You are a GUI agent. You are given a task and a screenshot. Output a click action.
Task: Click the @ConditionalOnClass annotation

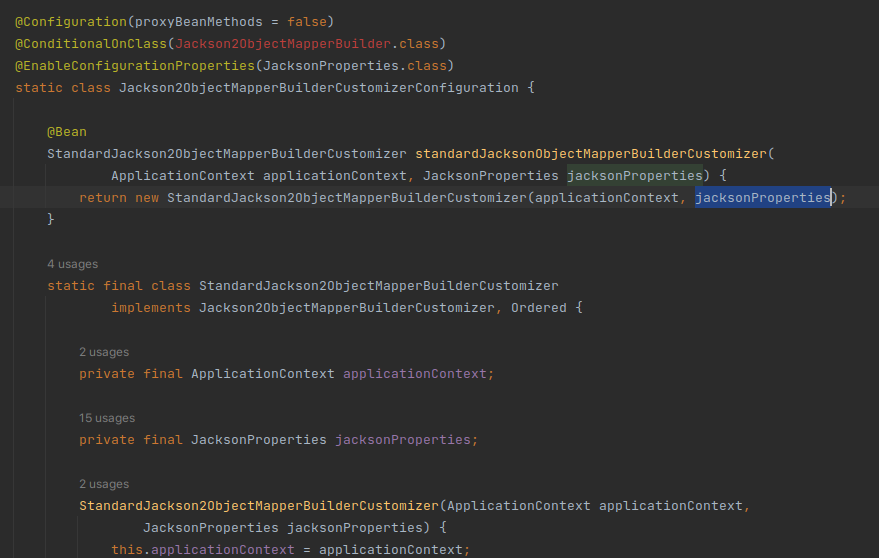(91, 44)
